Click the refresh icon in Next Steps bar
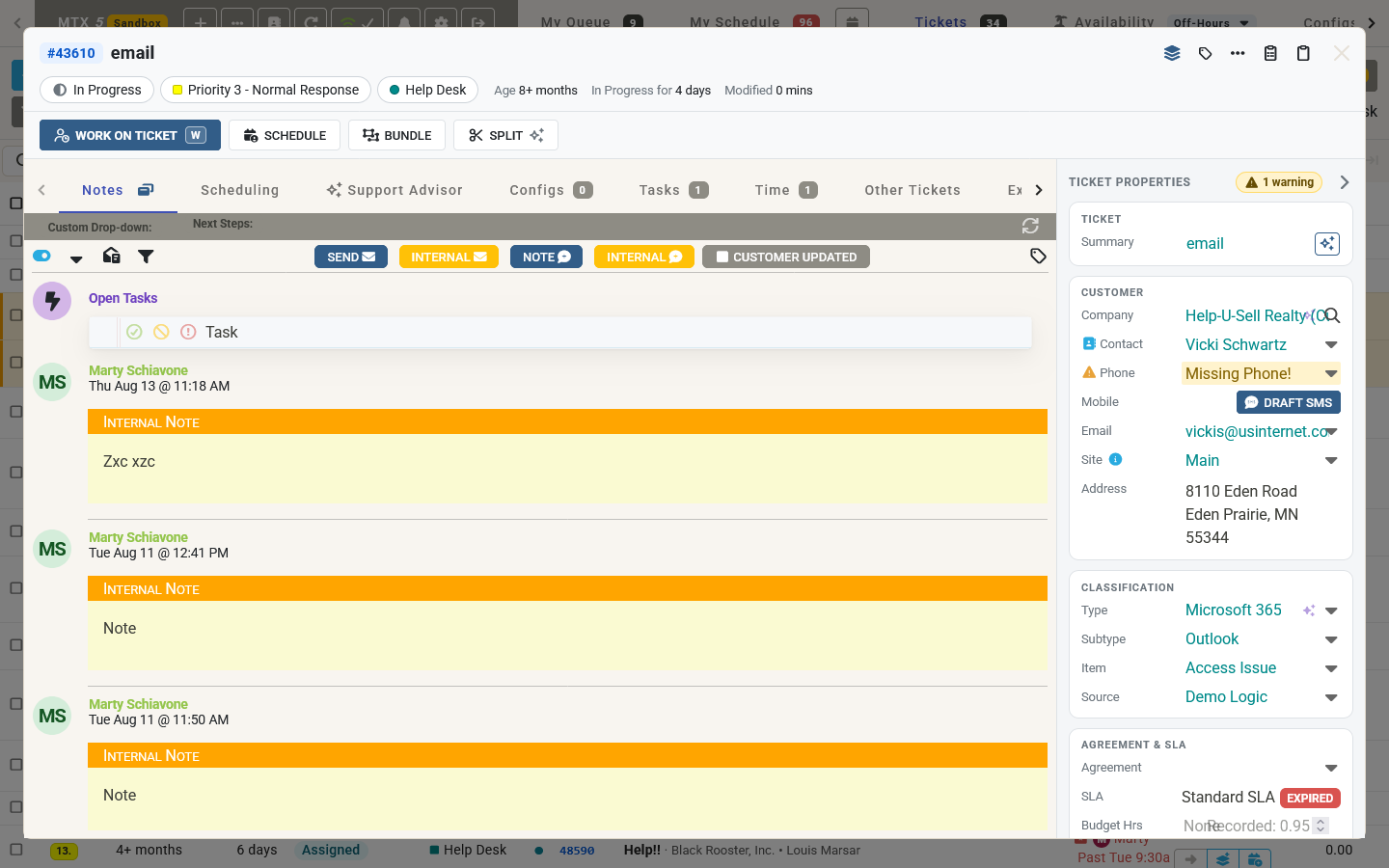The height and width of the screenshot is (868, 1389). tap(1030, 226)
